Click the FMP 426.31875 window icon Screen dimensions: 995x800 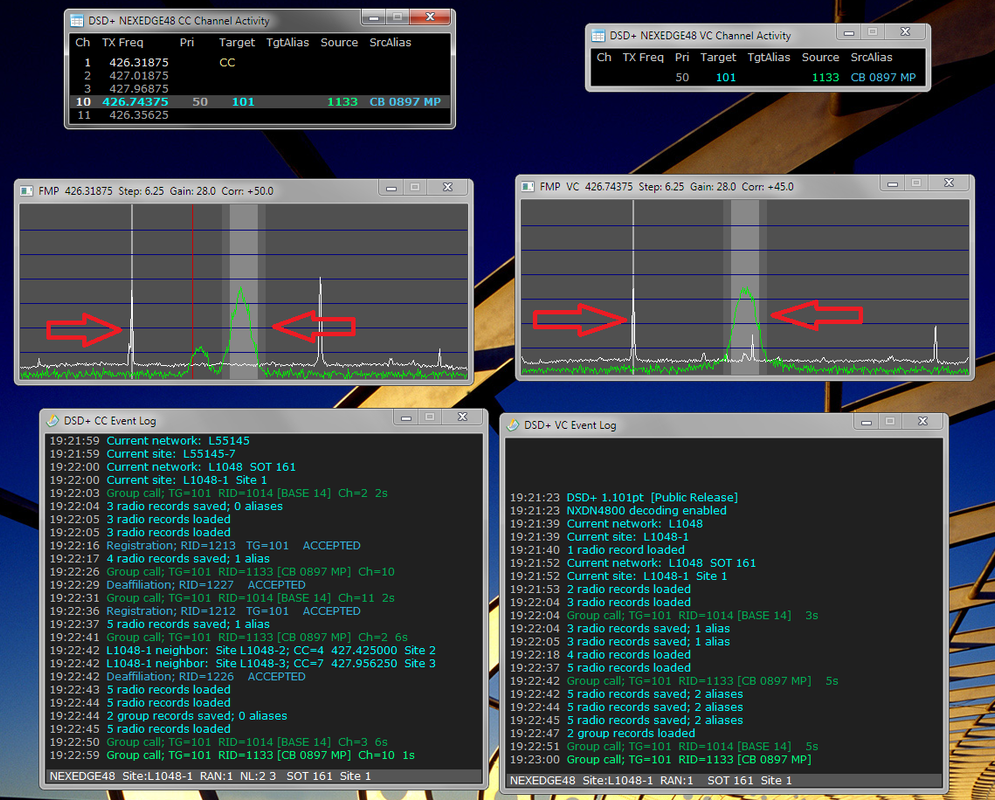click(x=27, y=191)
